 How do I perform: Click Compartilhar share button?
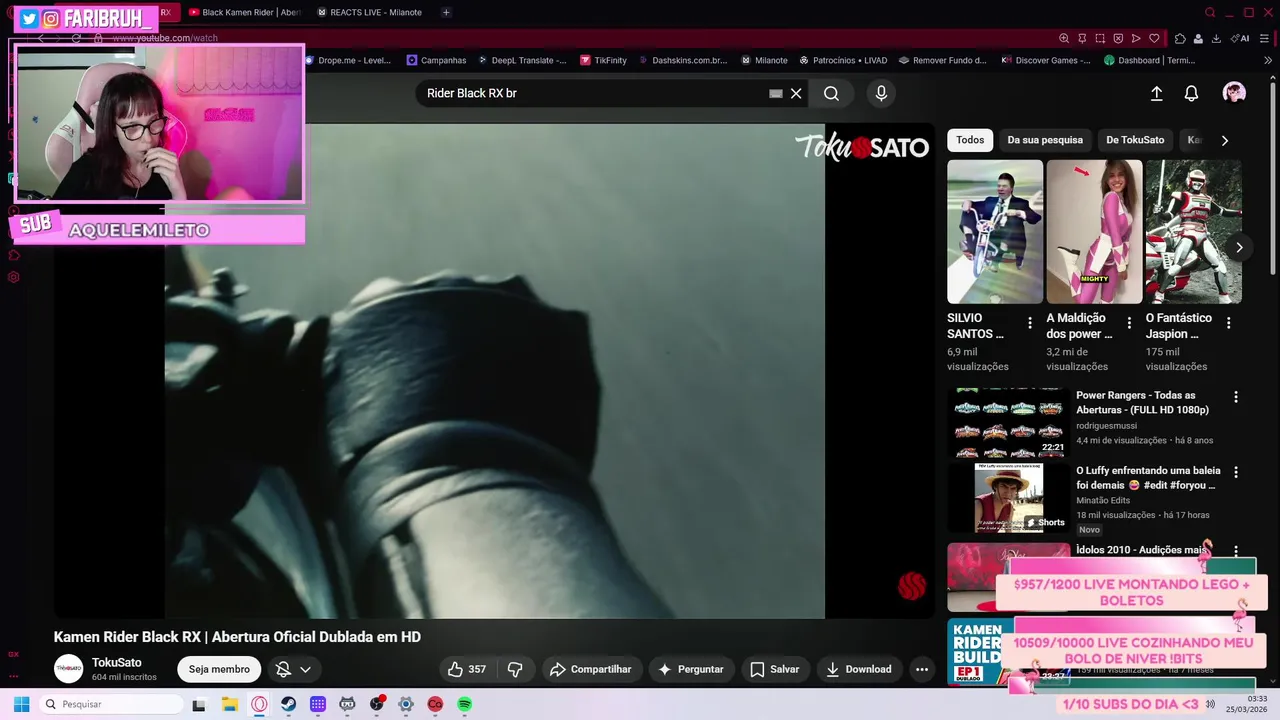coord(591,669)
